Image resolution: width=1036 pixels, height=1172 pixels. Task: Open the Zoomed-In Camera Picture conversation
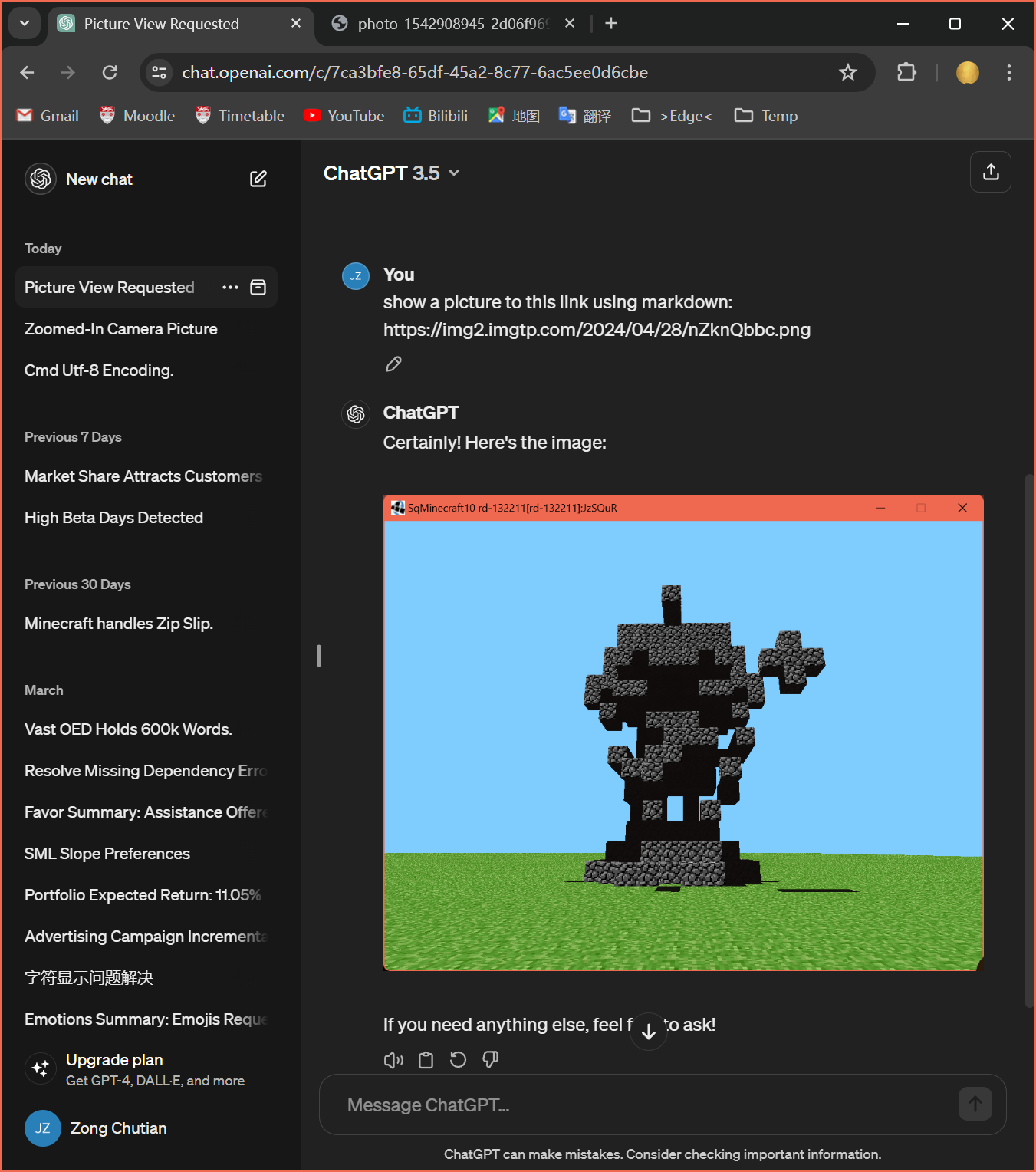[121, 329]
